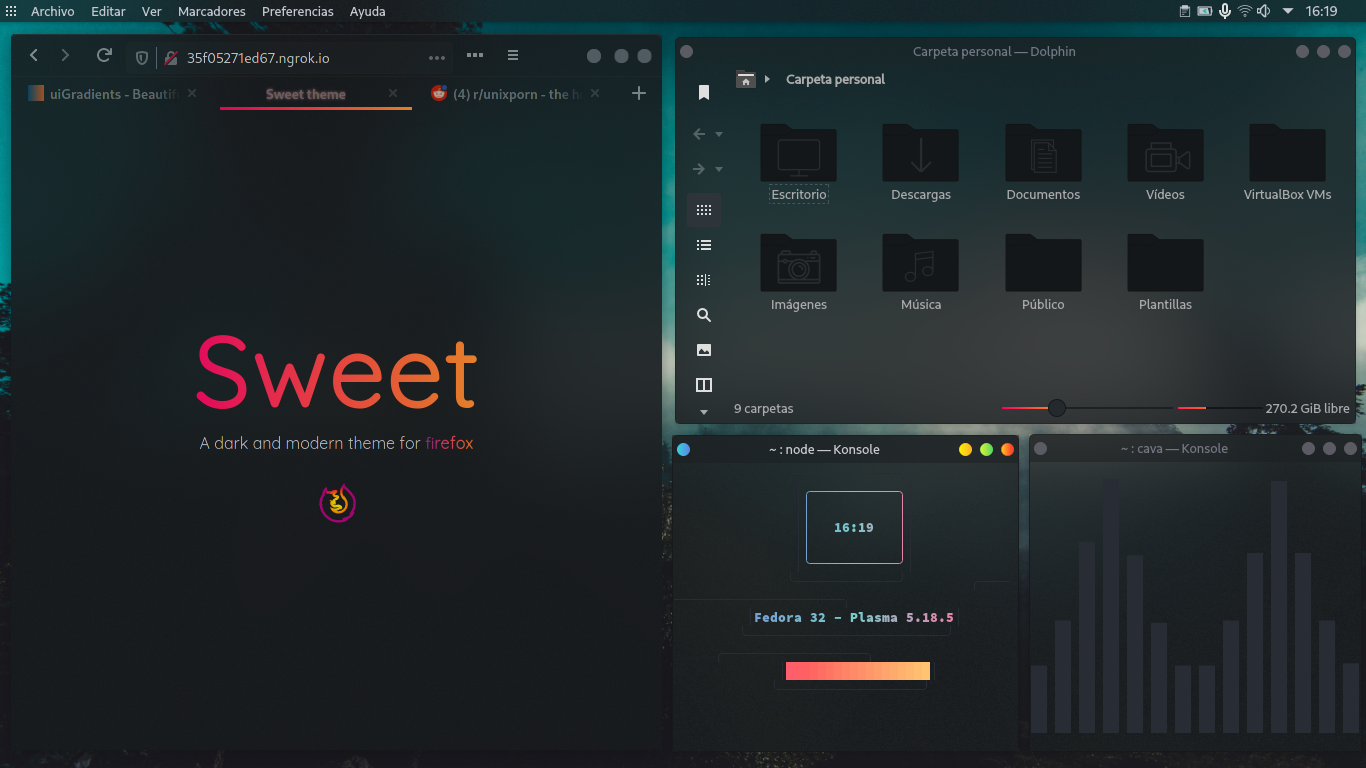
Task: Open Wi-Fi network tray icon
Action: [x=1244, y=11]
